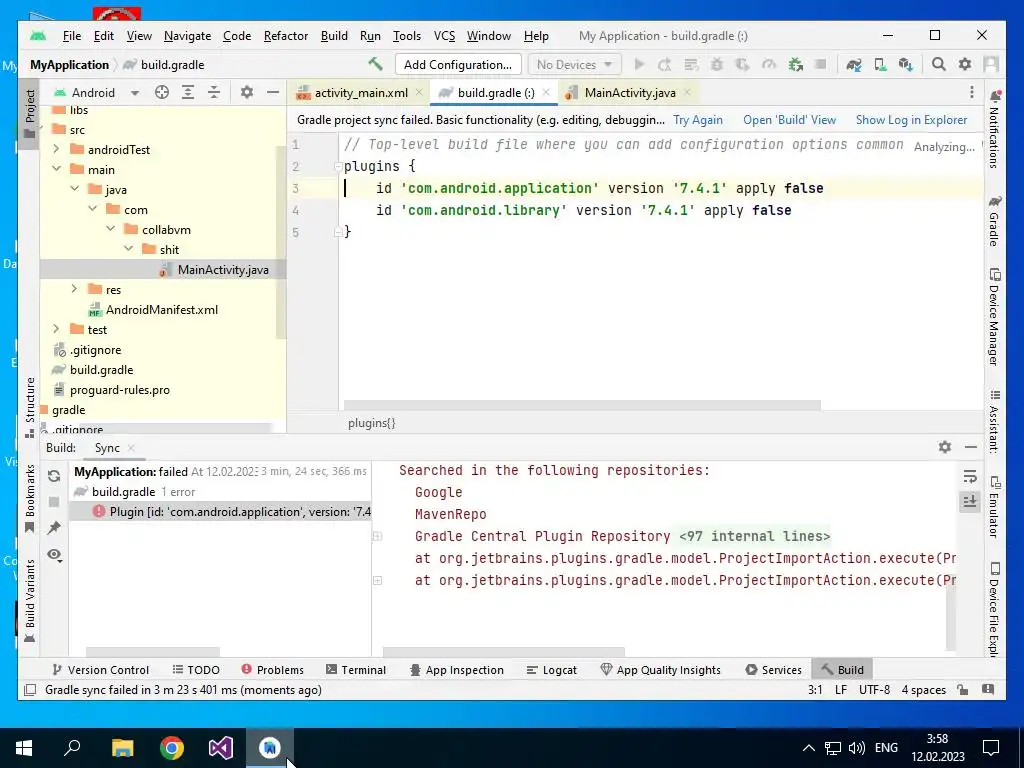
Task: Open the Terminal tool window
Action: pyautogui.click(x=356, y=669)
